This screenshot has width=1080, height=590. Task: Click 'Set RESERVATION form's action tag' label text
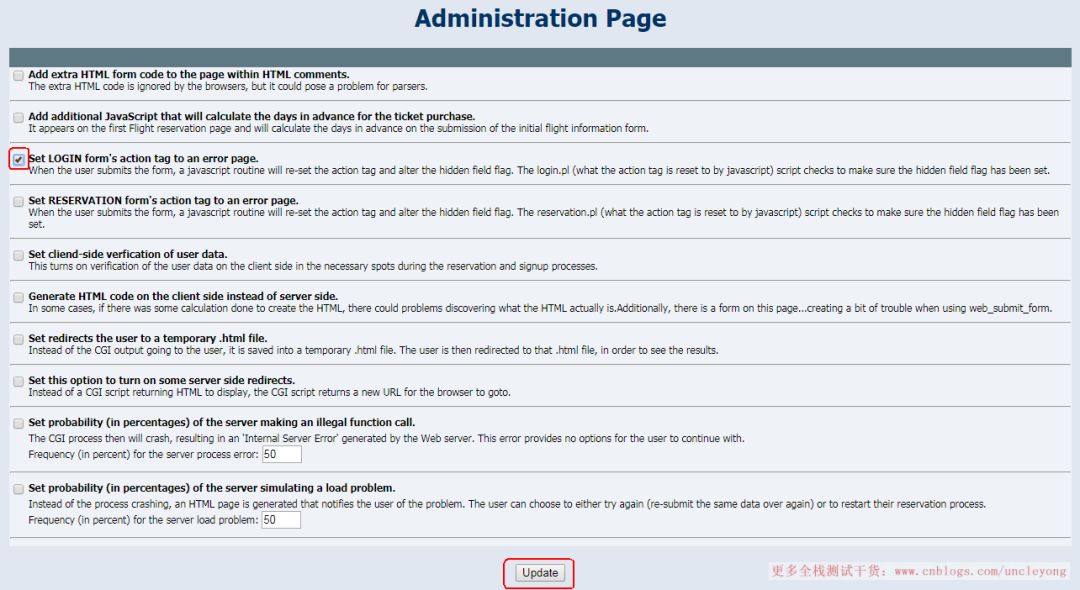pyautogui.click(x=163, y=200)
